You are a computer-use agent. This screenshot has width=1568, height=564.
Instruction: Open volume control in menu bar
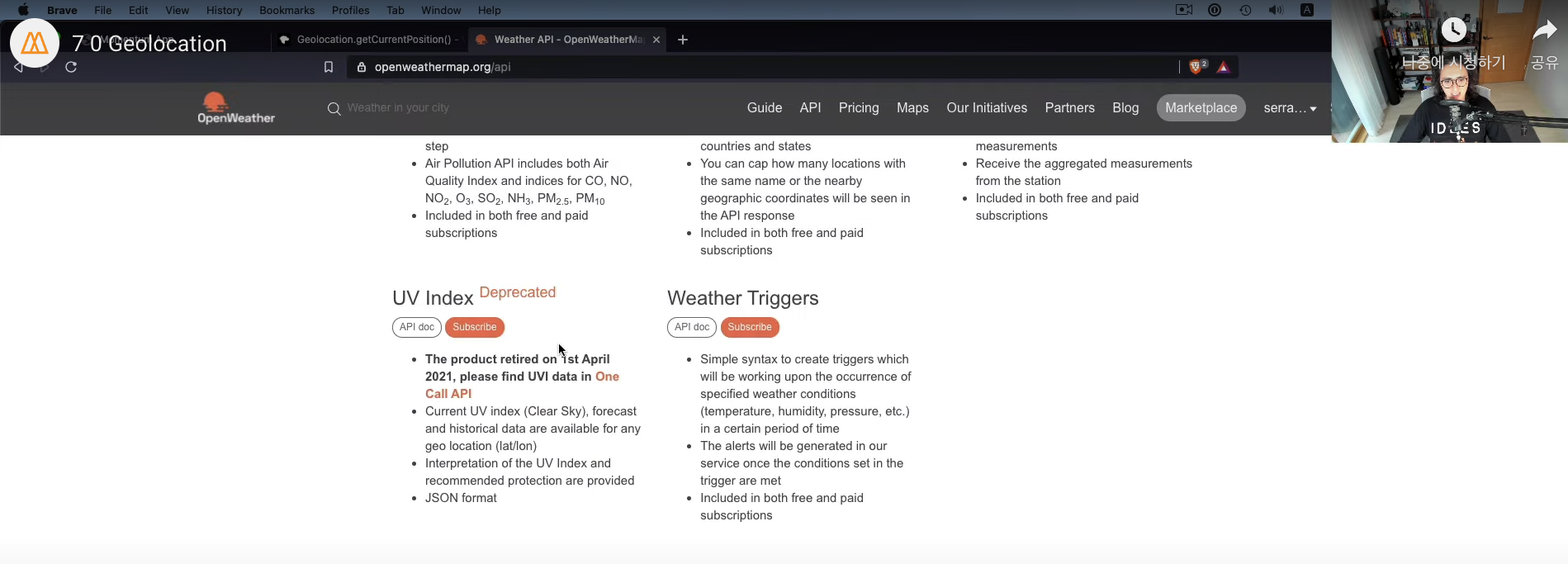1276,10
